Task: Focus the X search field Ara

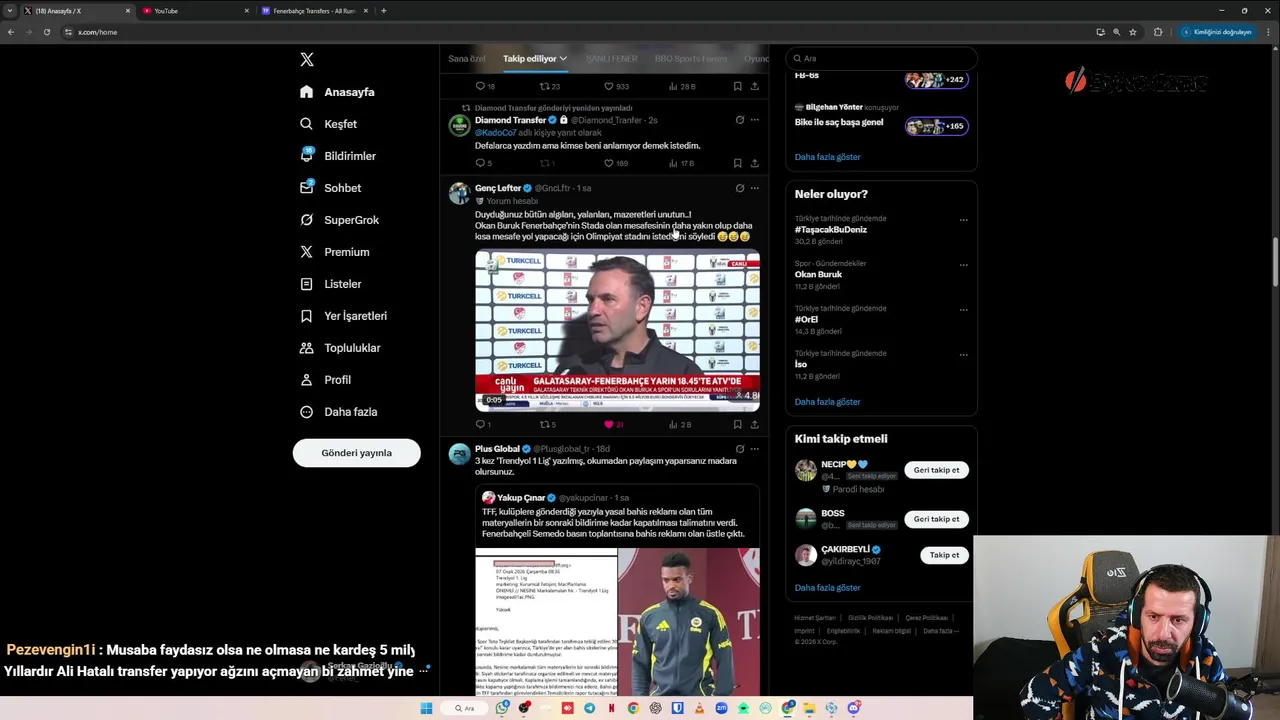Action: [880, 58]
